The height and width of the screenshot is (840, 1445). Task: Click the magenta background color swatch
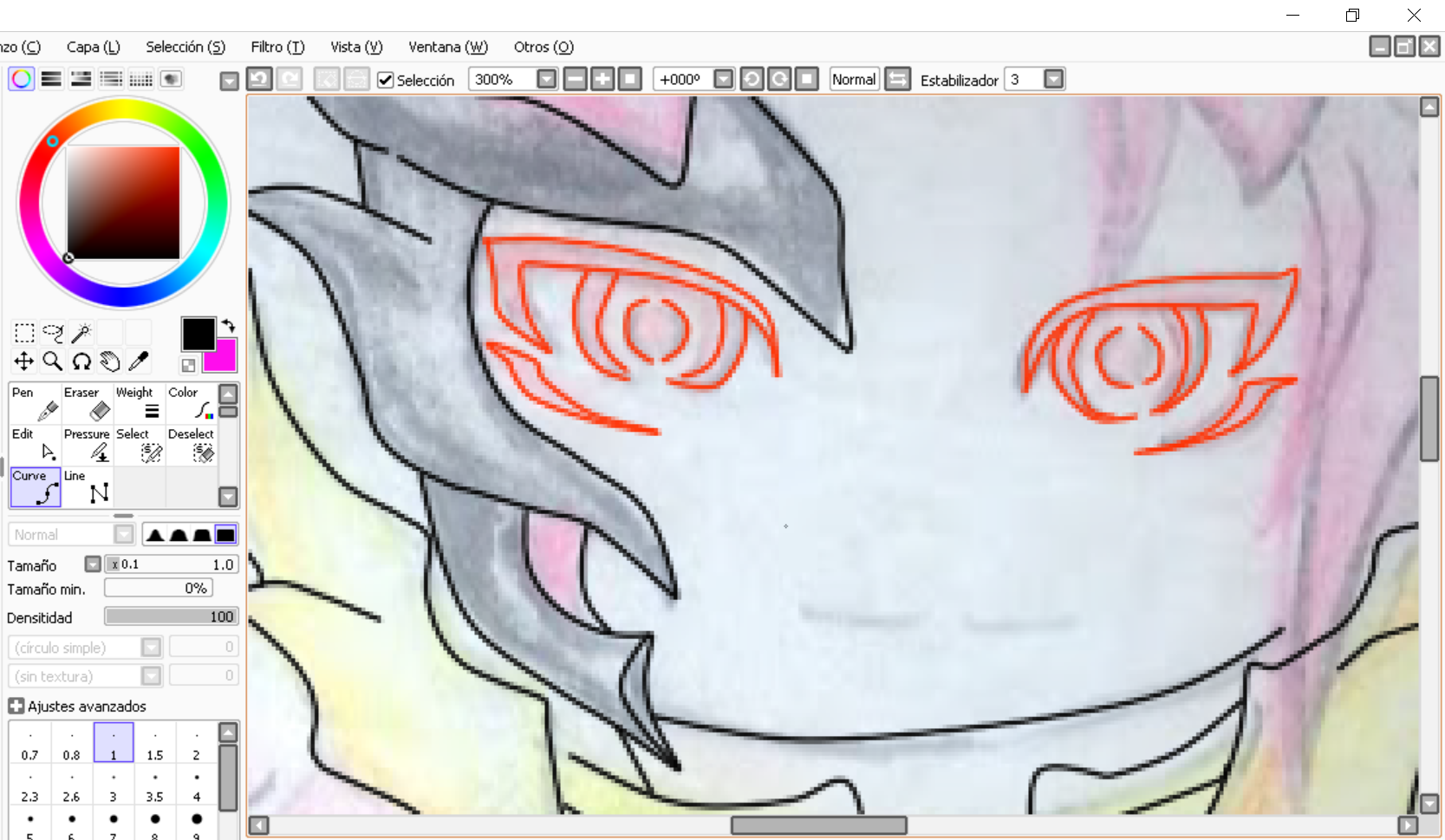click(x=225, y=359)
